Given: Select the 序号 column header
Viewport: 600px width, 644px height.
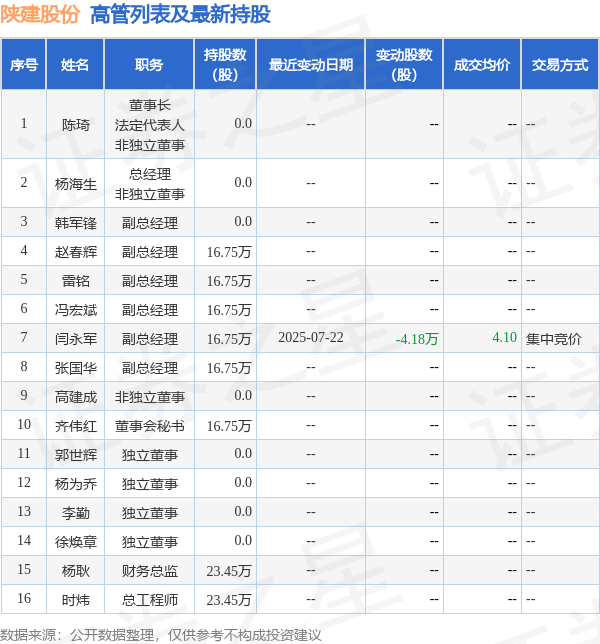Looking at the screenshot, I should 24,64.
